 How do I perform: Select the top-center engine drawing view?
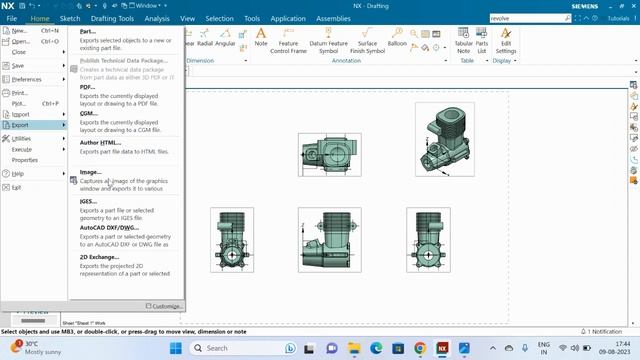pyautogui.click(x=330, y=155)
